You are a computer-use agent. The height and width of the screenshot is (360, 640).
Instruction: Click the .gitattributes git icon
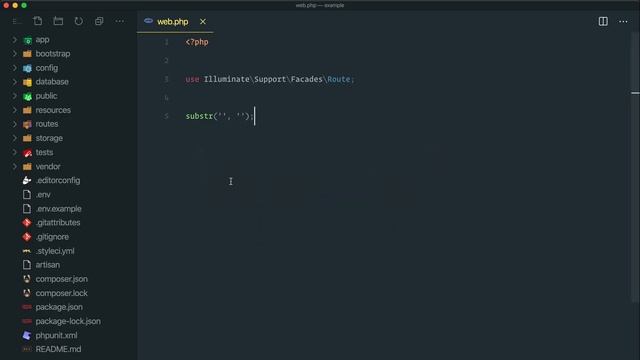[27, 223]
